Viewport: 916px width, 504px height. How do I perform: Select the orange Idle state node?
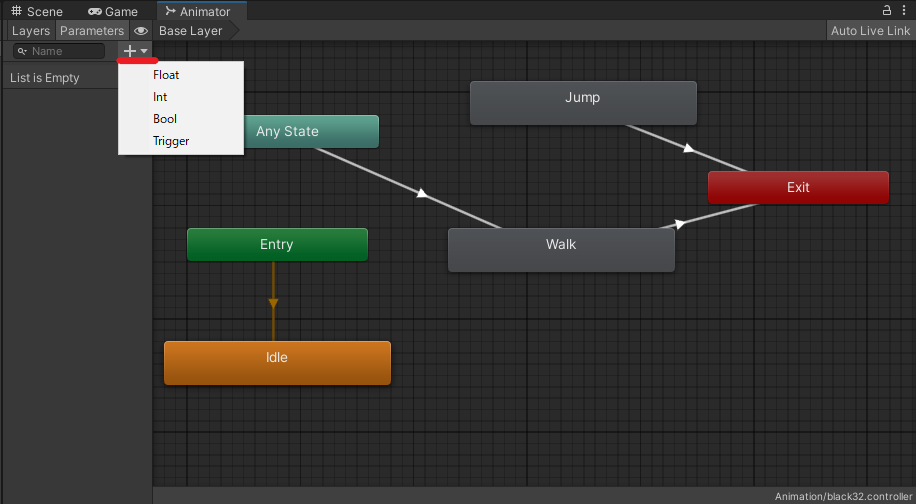pyautogui.click(x=277, y=363)
